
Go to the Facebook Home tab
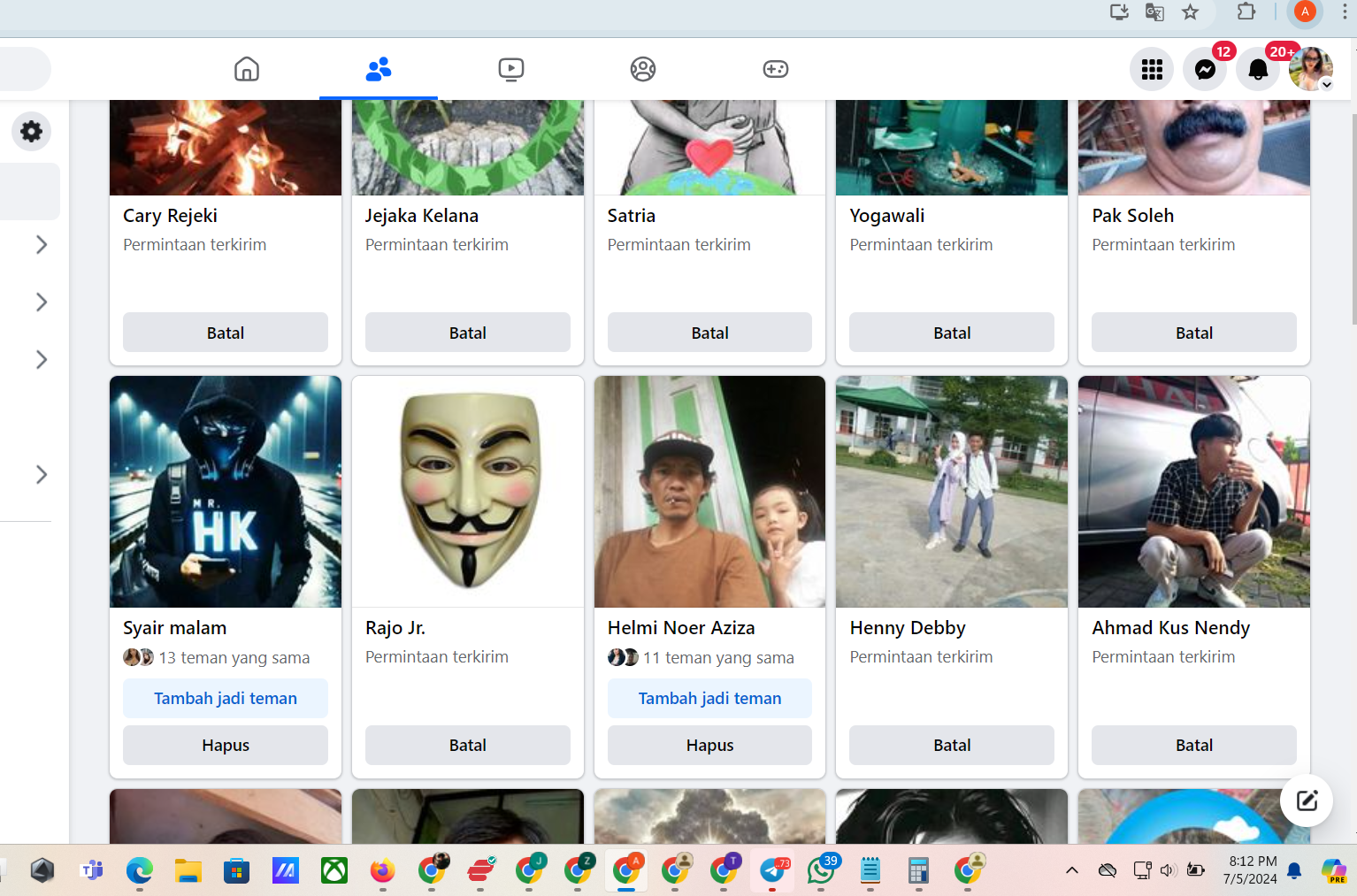[x=247, y=69]
